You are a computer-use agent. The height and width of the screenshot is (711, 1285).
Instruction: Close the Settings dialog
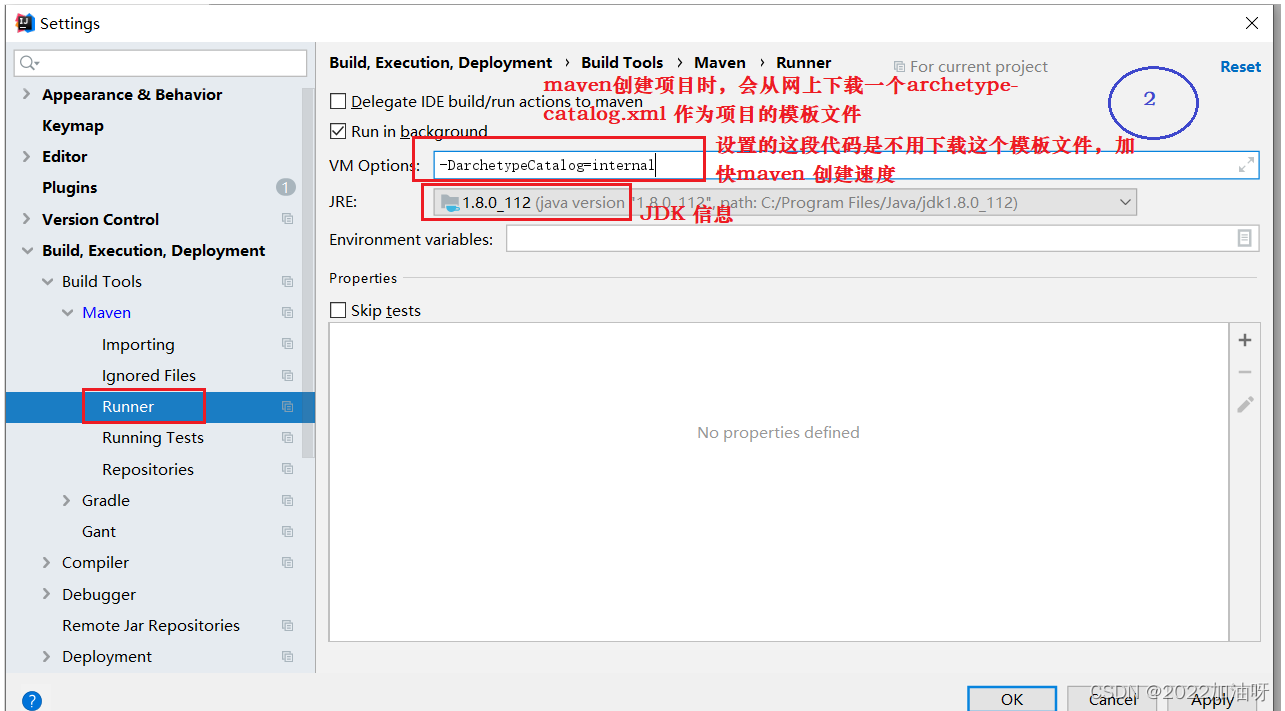tap(1252, 23)
